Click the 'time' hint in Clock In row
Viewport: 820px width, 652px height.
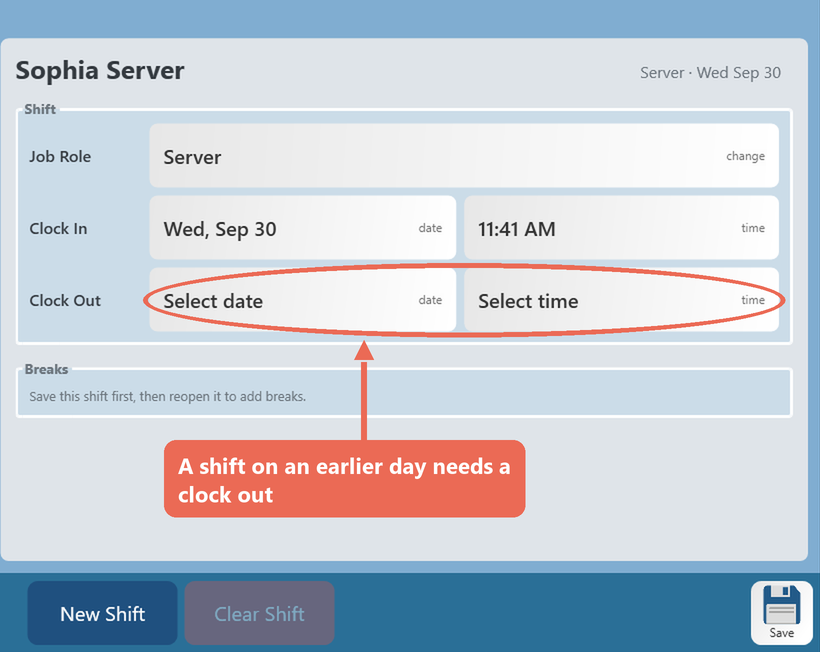tap(753, 228)
